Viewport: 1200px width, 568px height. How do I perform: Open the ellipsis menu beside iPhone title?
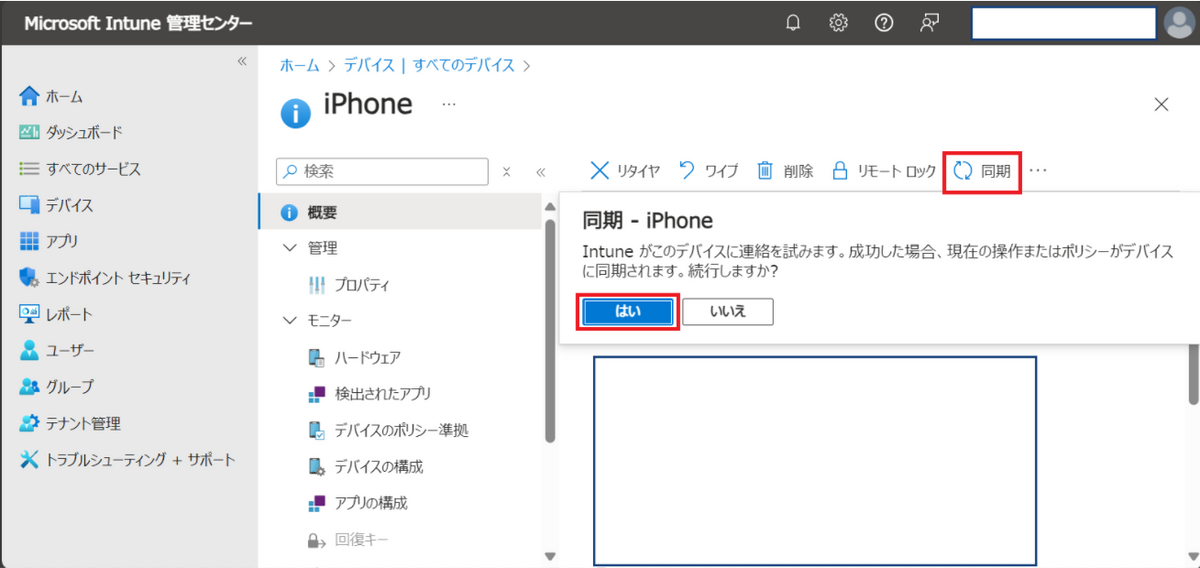pos(449,104)
